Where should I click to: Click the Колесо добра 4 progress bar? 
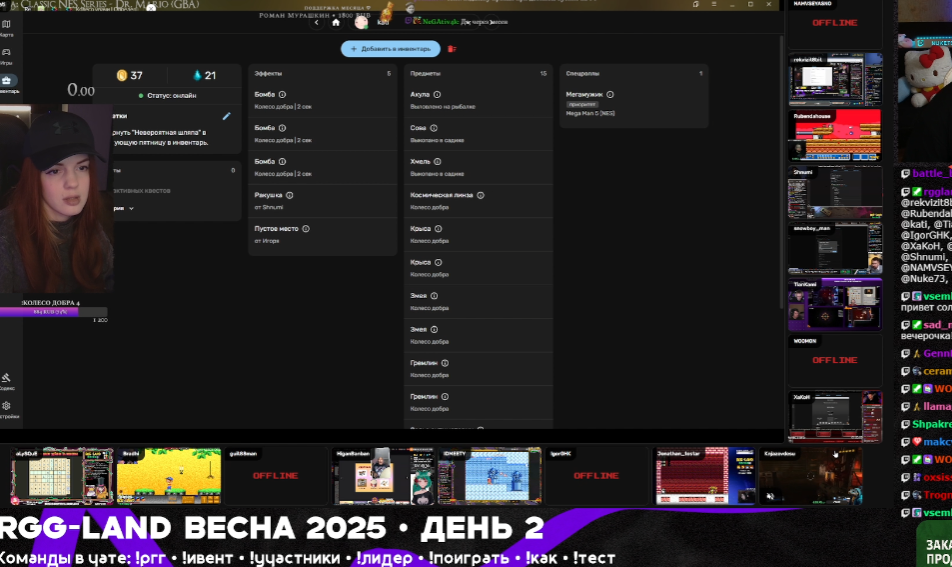(x=53, y=311)
